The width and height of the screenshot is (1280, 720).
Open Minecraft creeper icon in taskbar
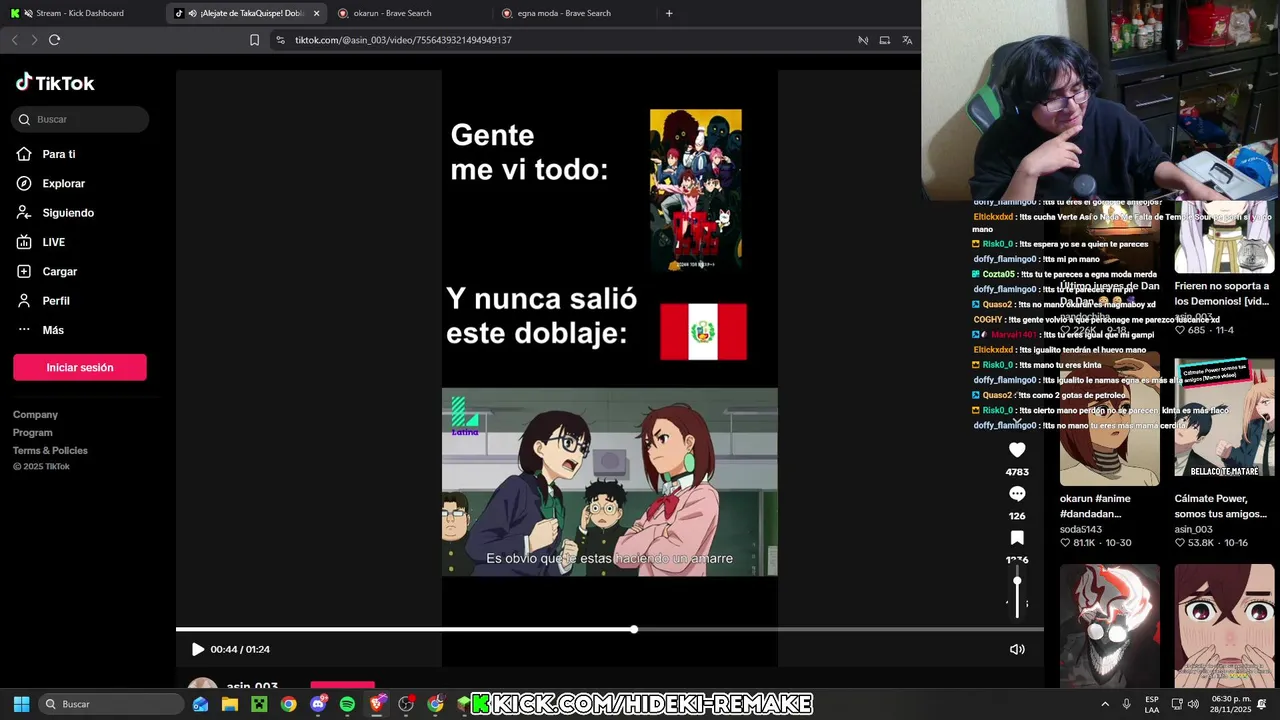pyautogui.click(x=259, y=704)
